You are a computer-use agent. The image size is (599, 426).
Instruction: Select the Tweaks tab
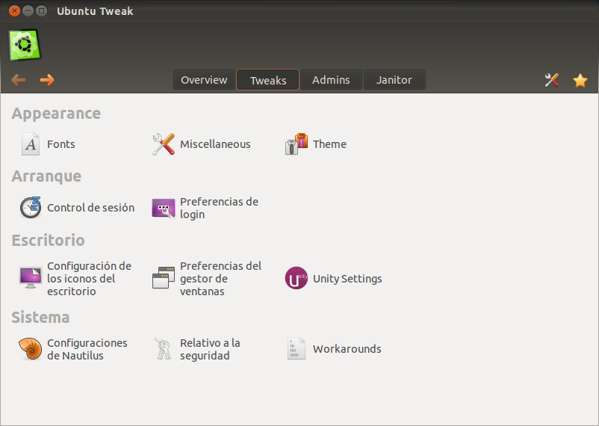coord(268,80)
